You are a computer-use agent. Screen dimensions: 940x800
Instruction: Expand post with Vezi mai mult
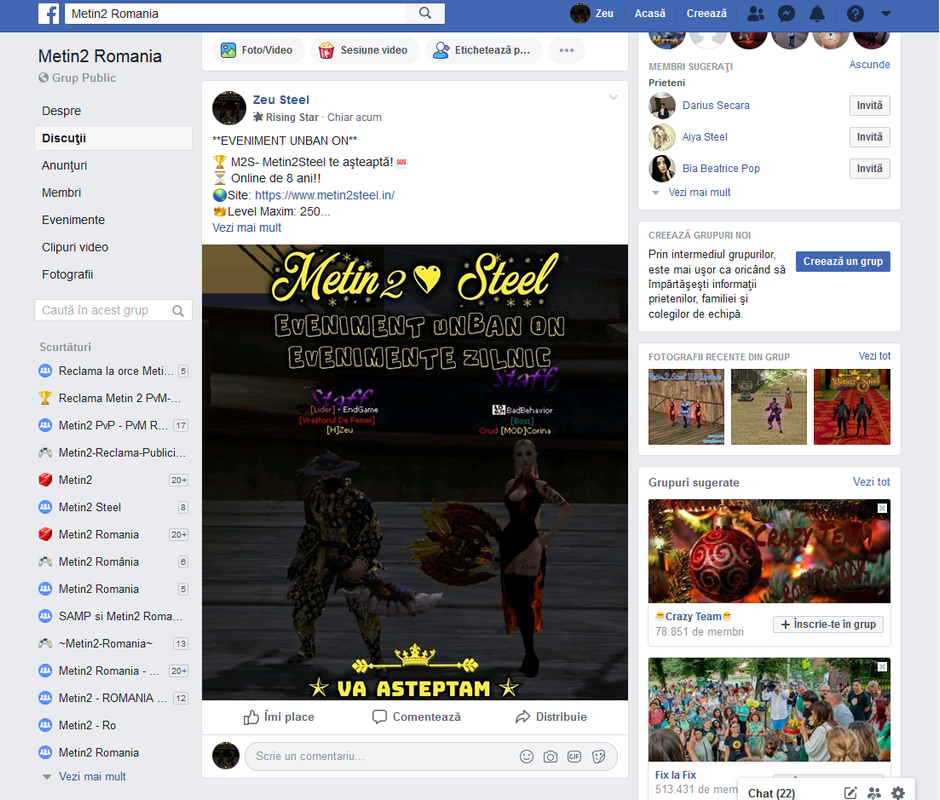(246, 228)
